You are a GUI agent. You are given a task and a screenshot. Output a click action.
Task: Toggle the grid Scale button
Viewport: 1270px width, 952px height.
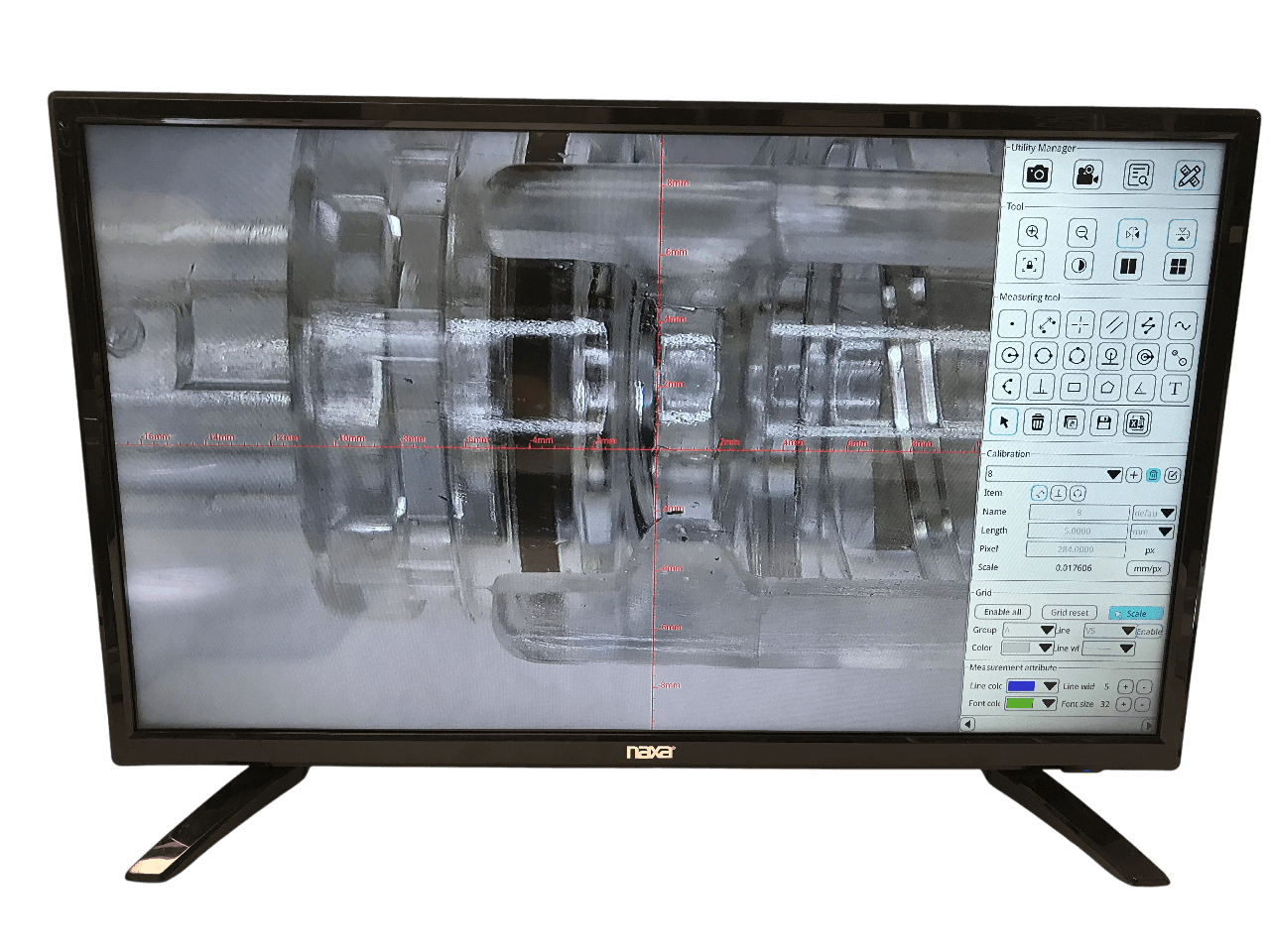coord(1134,613)
